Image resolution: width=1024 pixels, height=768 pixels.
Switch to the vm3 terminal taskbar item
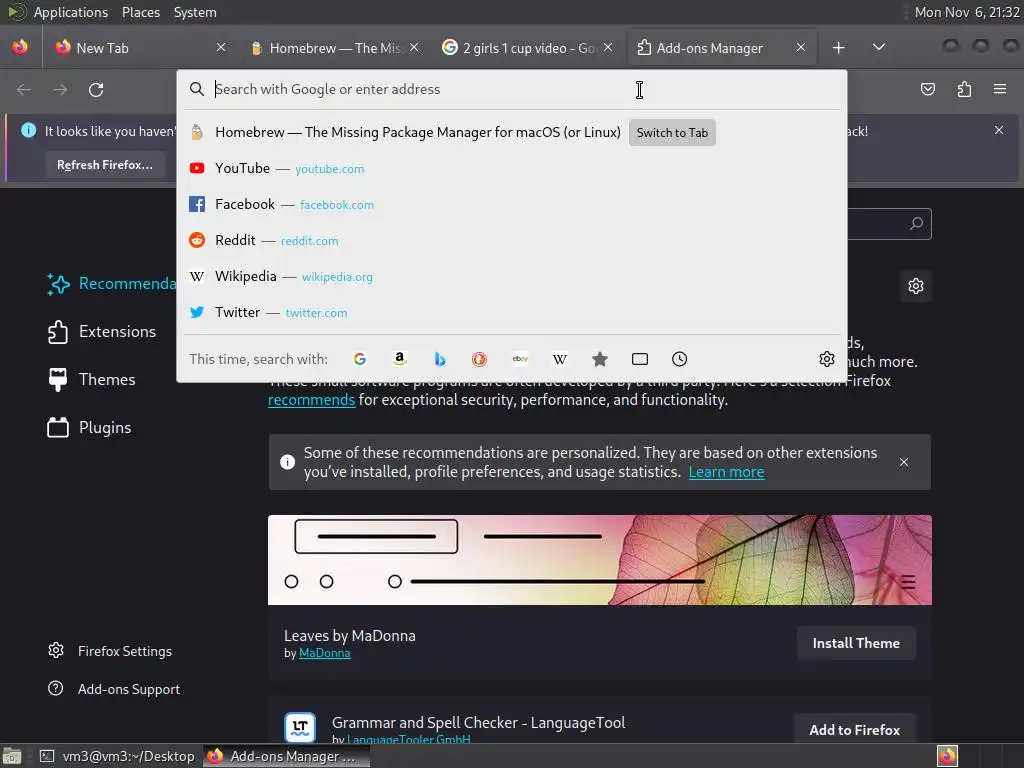[118, 756]
